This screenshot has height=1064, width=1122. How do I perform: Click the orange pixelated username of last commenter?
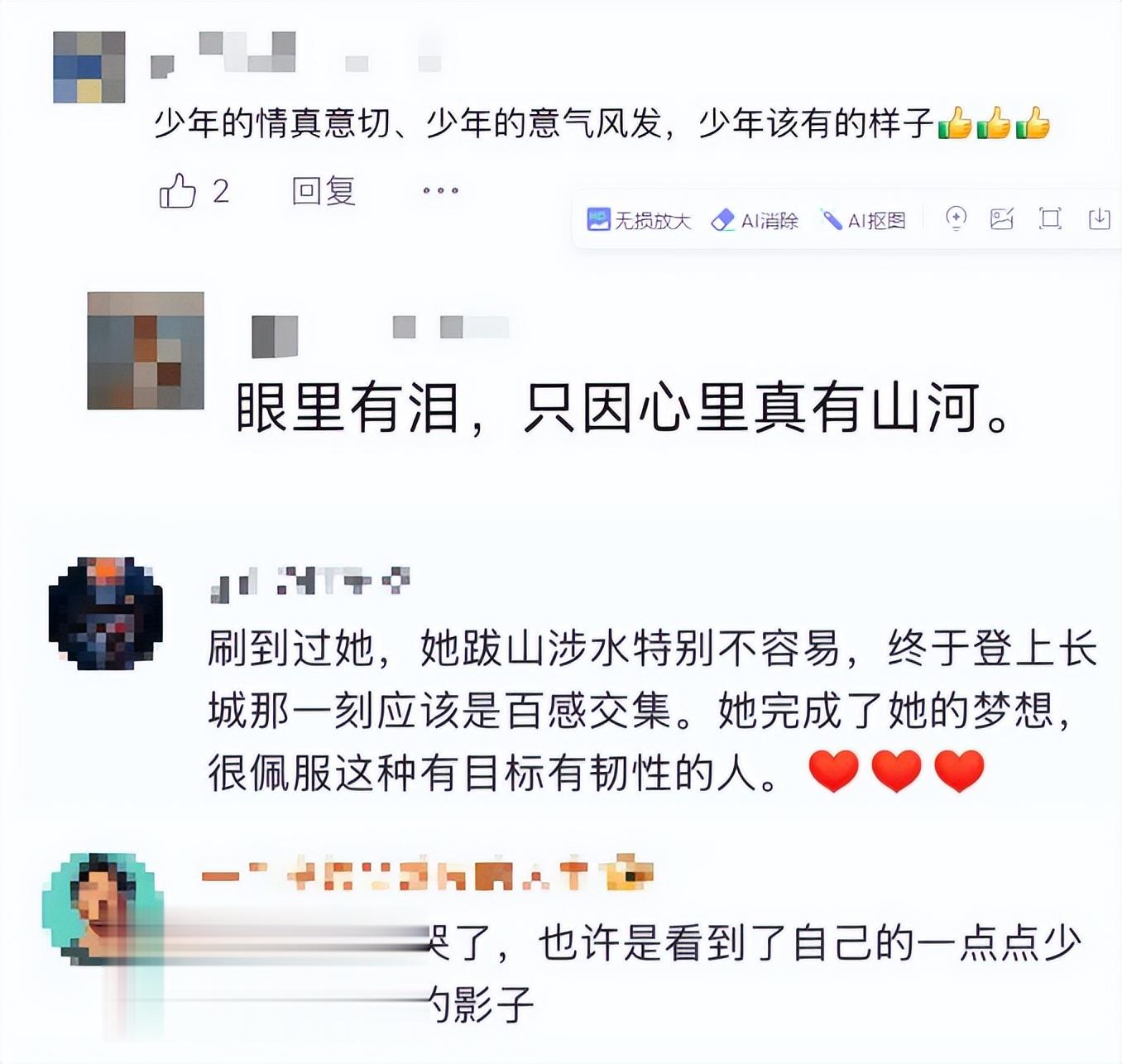click(x=428, y=875)
